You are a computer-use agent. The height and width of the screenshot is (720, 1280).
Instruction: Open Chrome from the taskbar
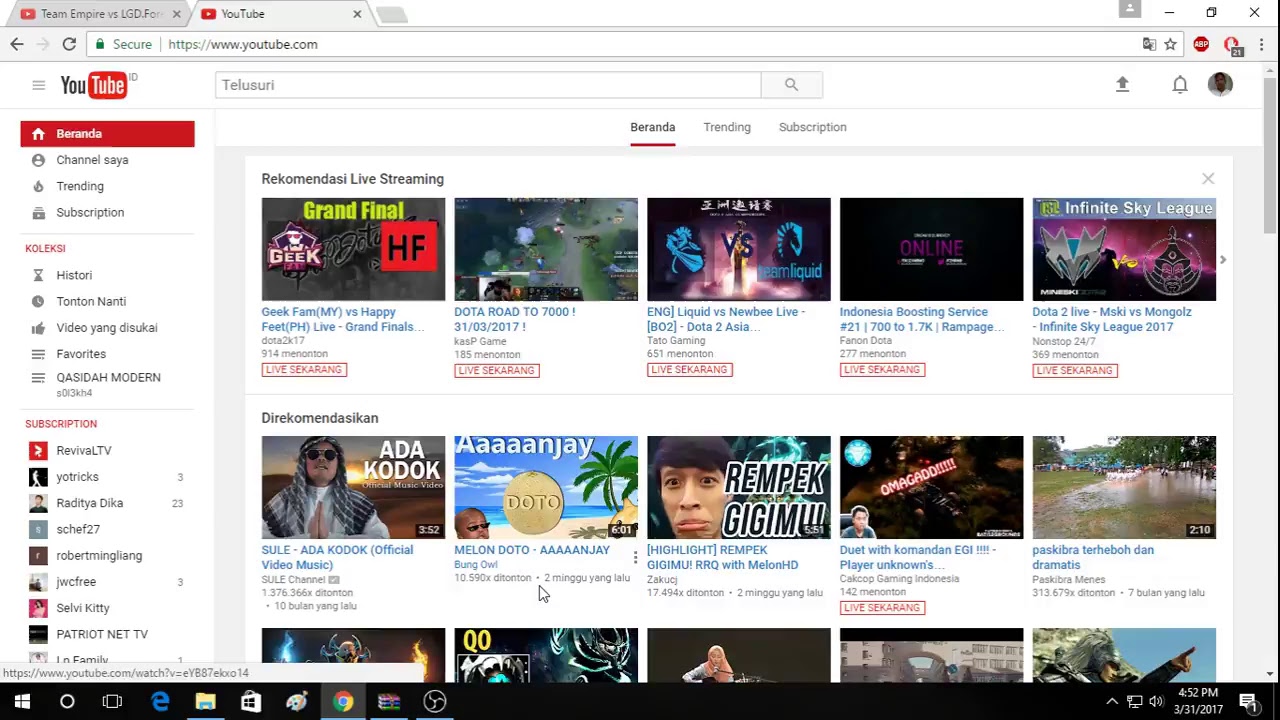click(x=343, y=702)
